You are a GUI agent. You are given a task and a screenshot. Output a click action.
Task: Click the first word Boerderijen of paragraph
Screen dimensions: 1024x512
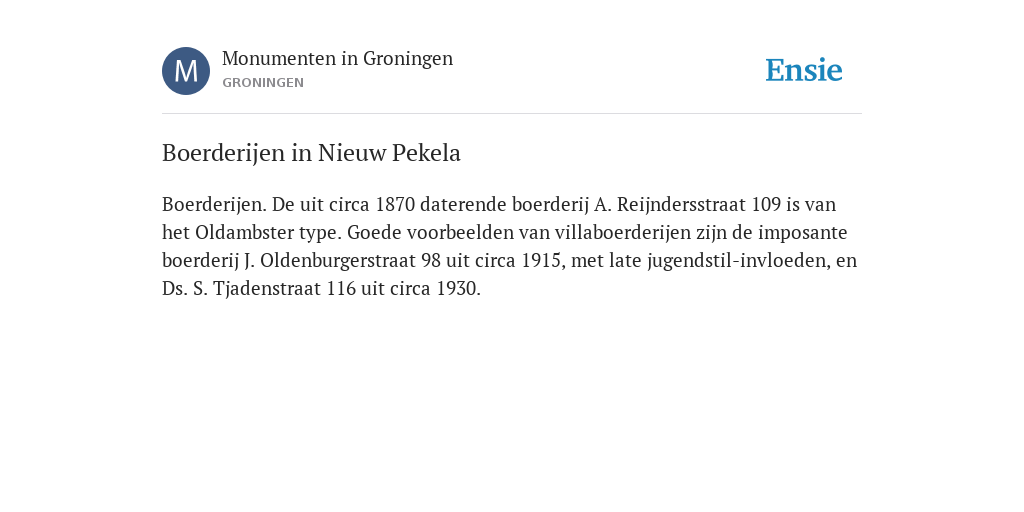(x=212, y=204)
